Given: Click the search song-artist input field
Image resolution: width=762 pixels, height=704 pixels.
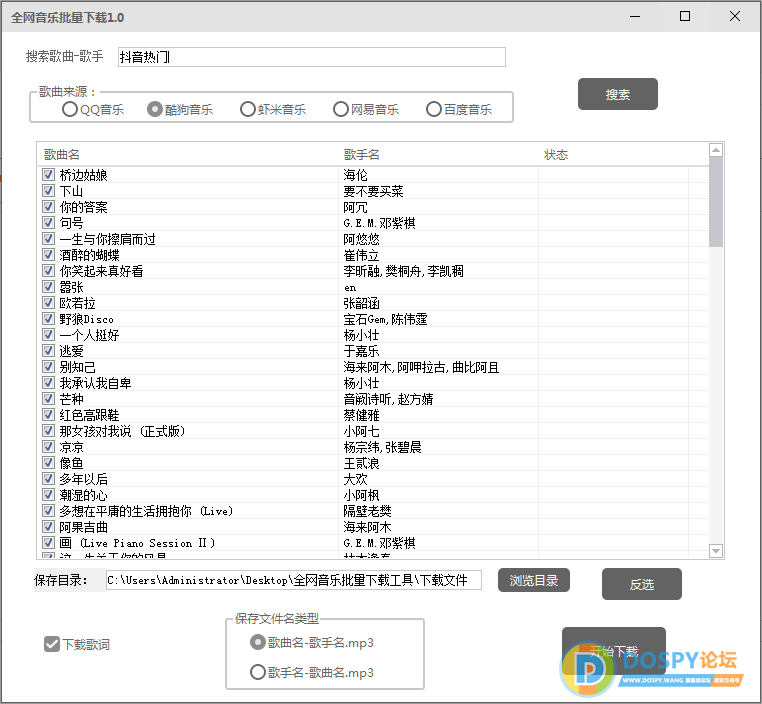Looking at the screenshot, I should coord(311,57).
